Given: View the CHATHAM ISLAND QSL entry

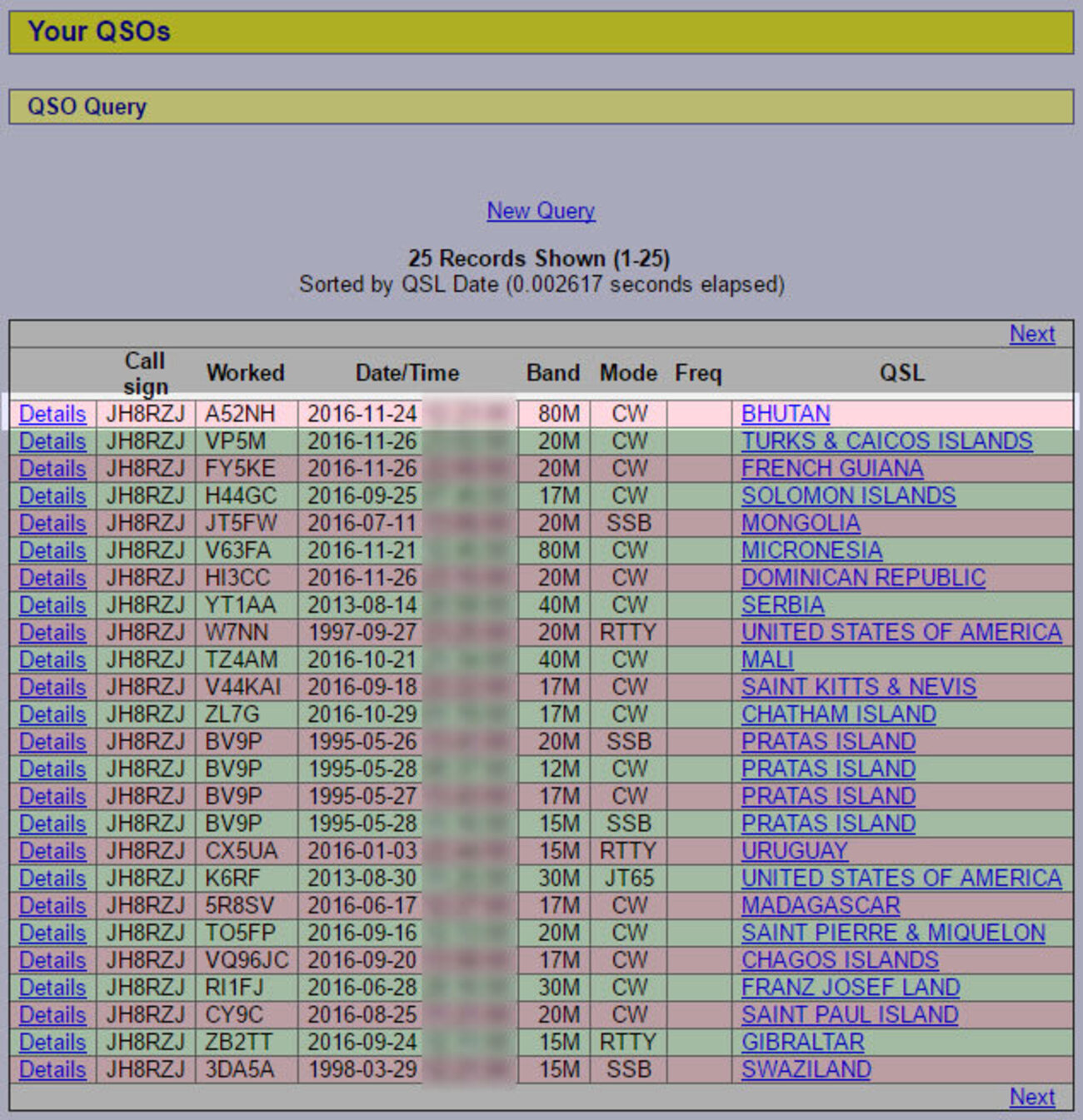Looking at the screenshot, I should [x=838, y=714].
